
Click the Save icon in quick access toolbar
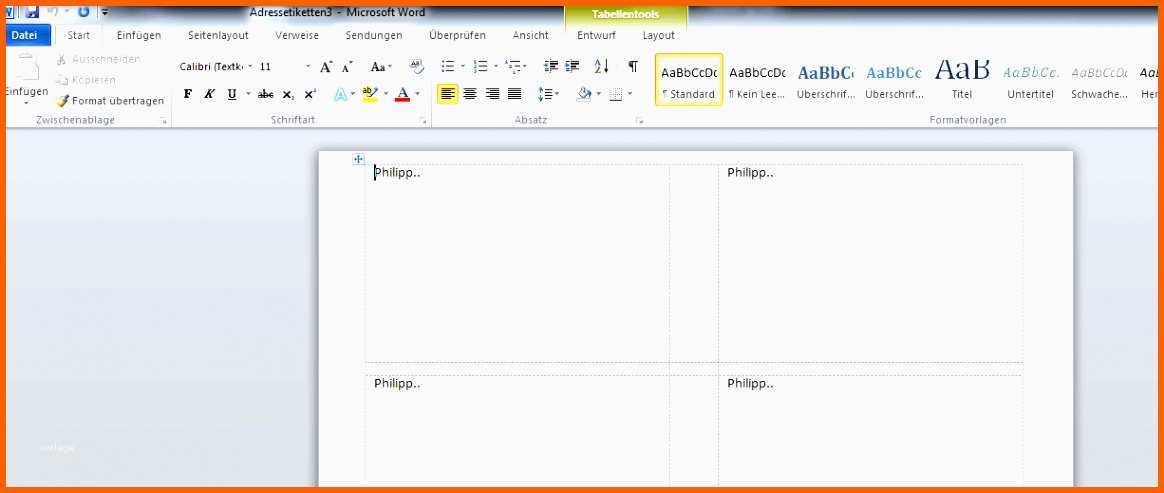click(x=32, y=12)
